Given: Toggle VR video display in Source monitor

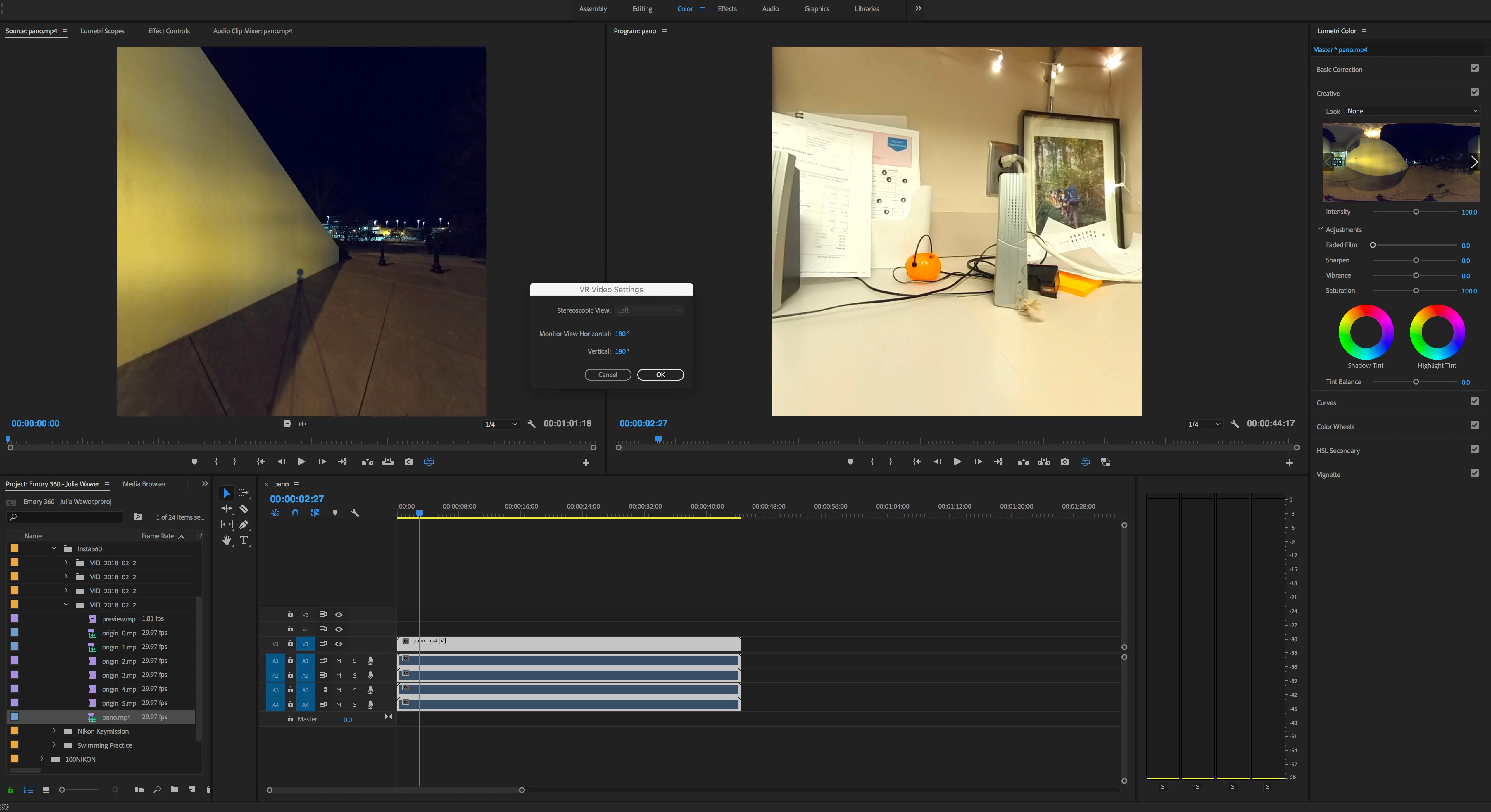Looking at the screenshot, I should click(429, 462).
